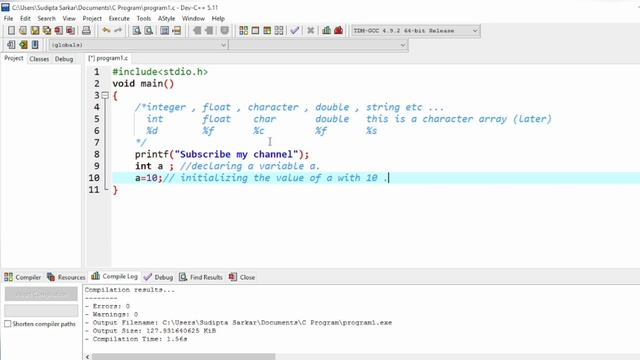Viewport: 640px width, 360px height.
Task: Click the New source file icon
Action: tap(11, 31)
